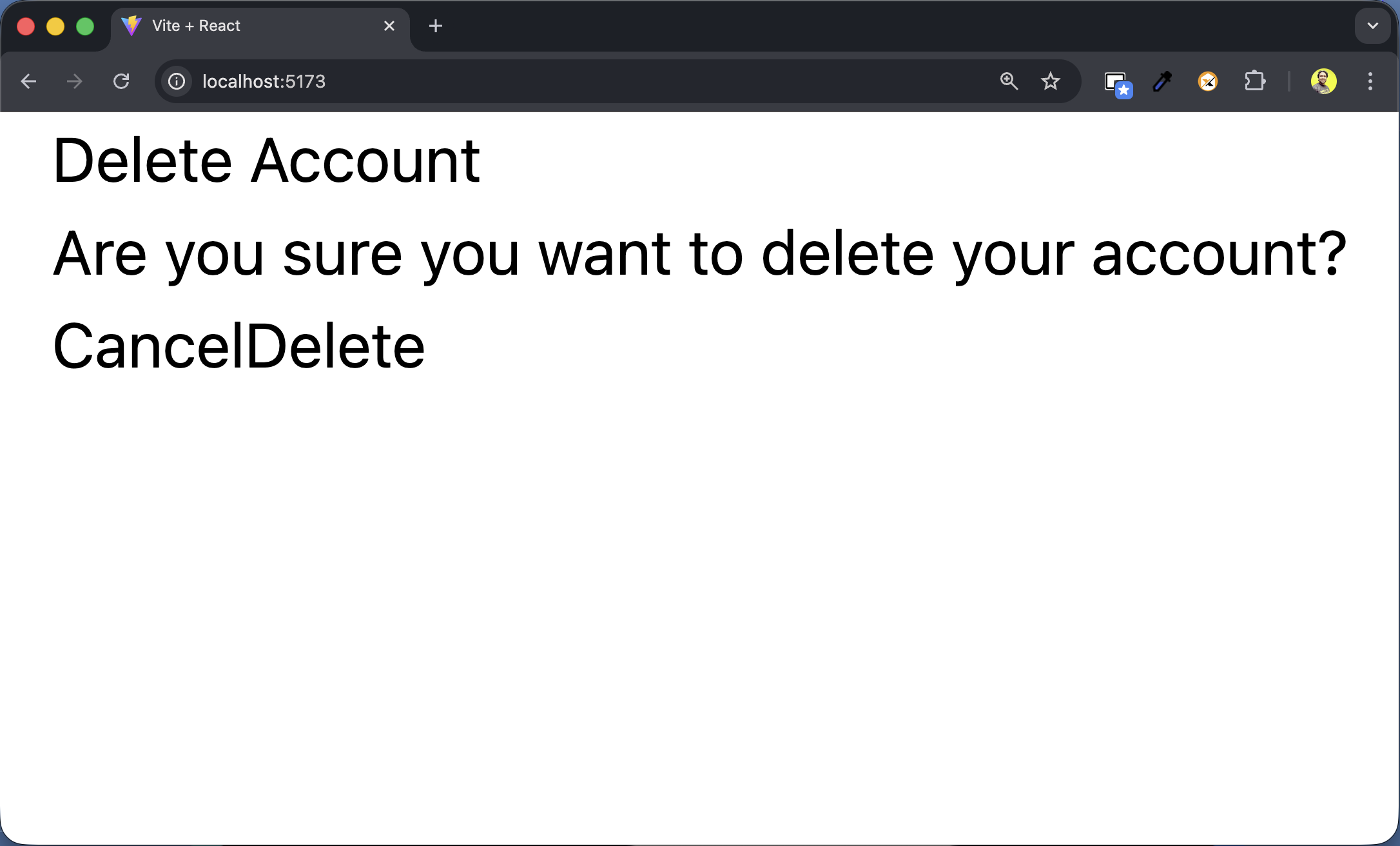
Task: Open the eyedropper extension icon
Action: click(x=1162, y=81)
